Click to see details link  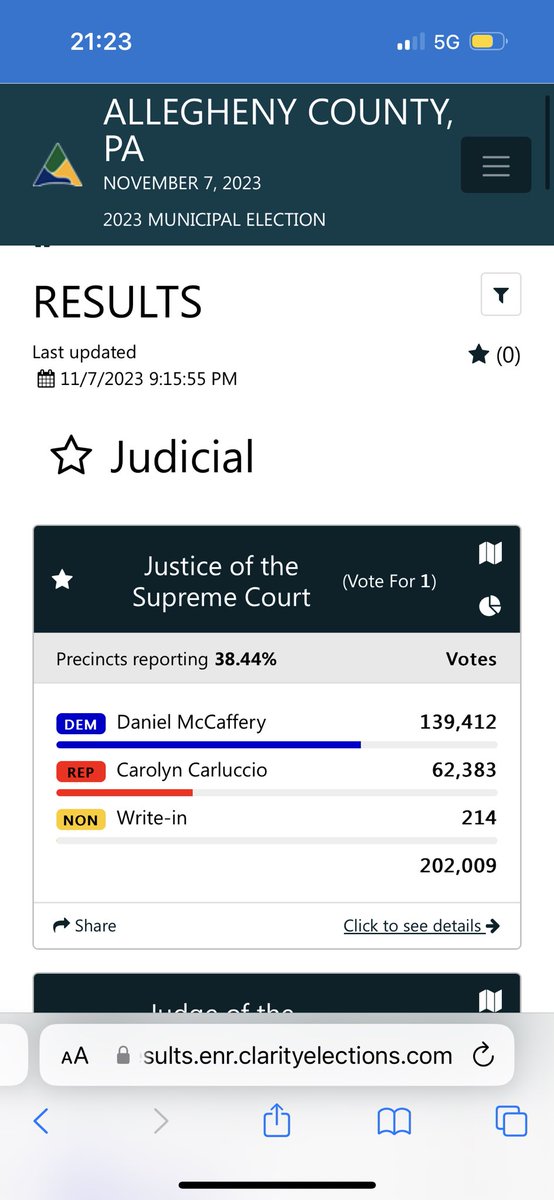[x=421, y=926]
